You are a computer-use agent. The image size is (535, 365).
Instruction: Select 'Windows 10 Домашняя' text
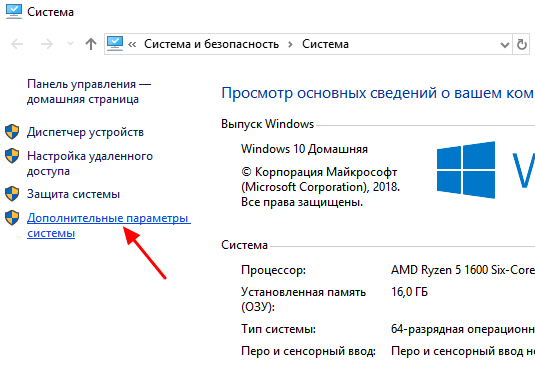pos(304,149)
